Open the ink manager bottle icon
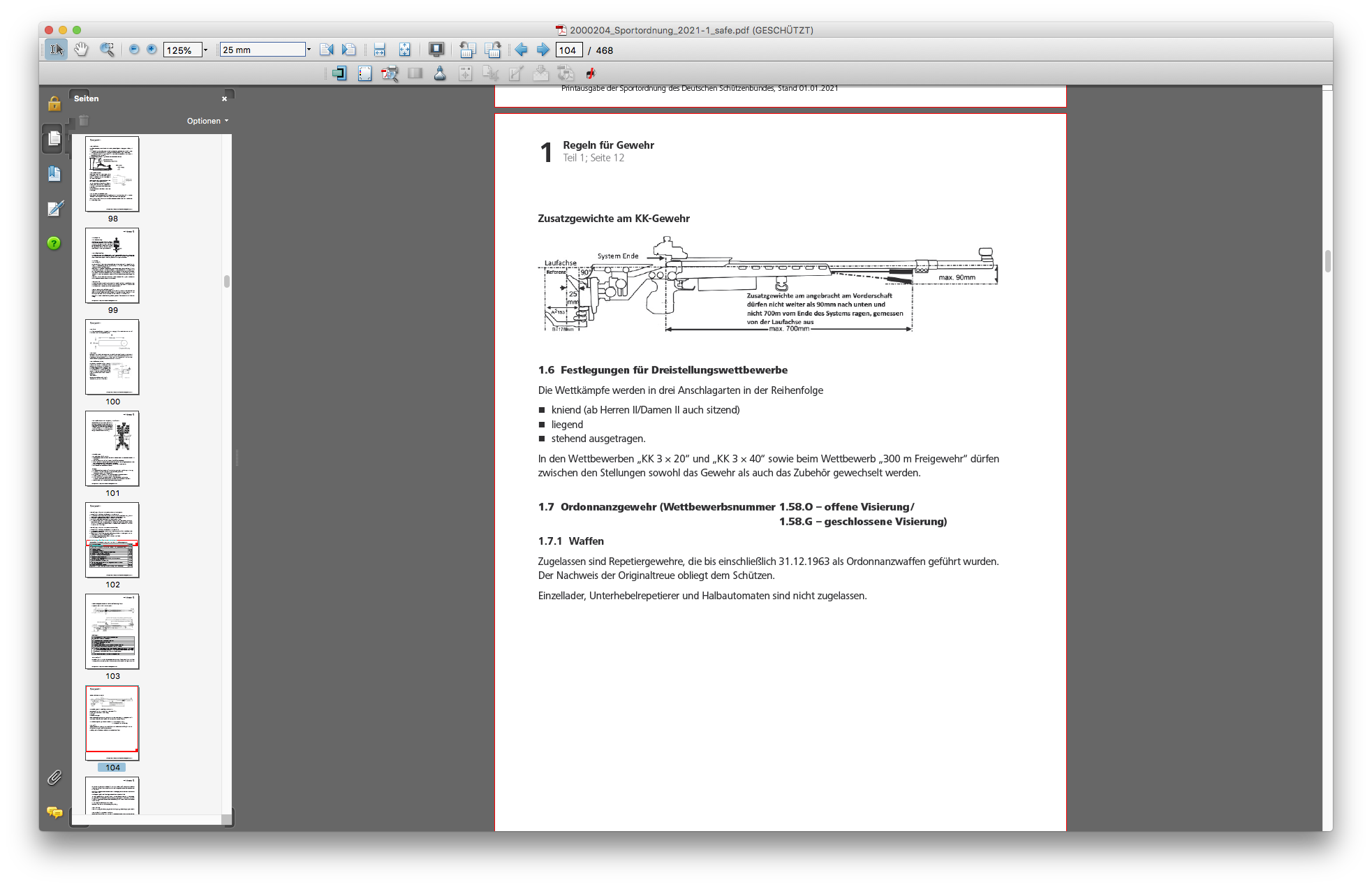 [x=440, y=73]
